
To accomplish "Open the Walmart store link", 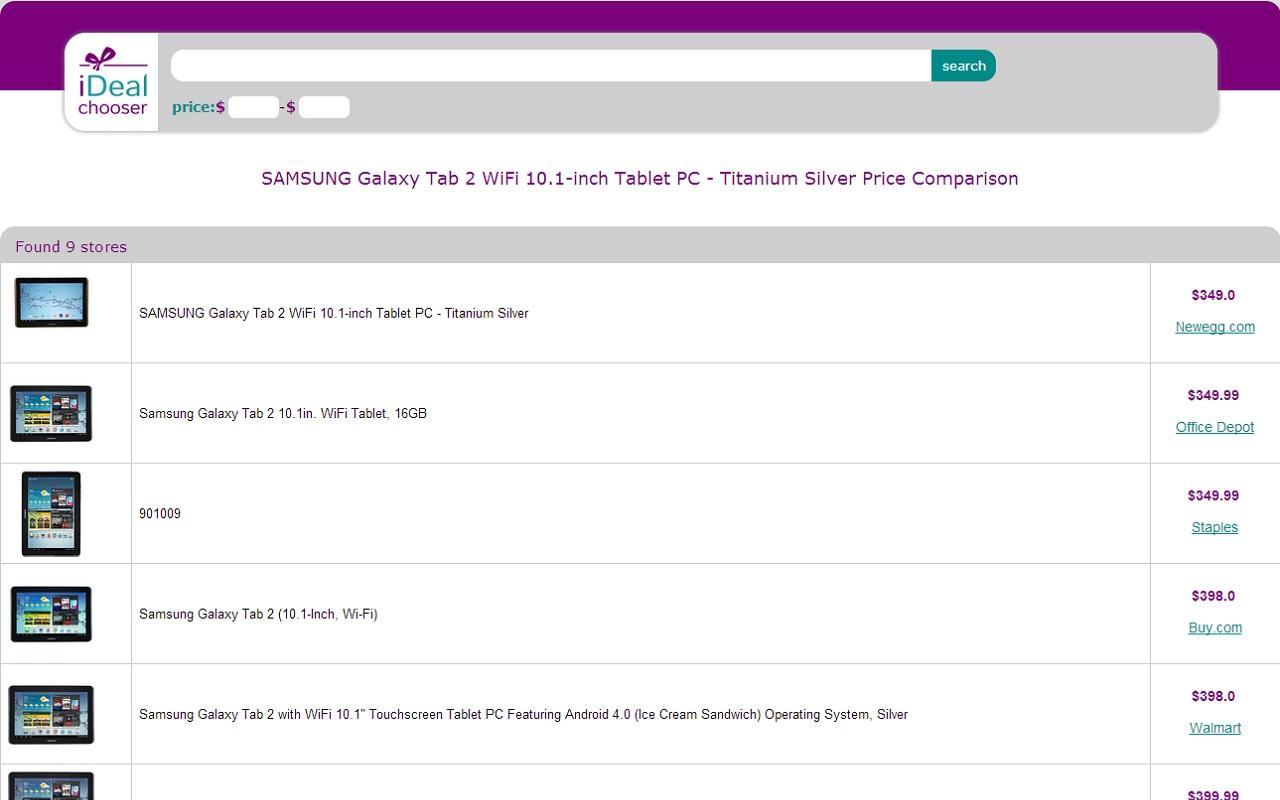I will click(1215, 728).
